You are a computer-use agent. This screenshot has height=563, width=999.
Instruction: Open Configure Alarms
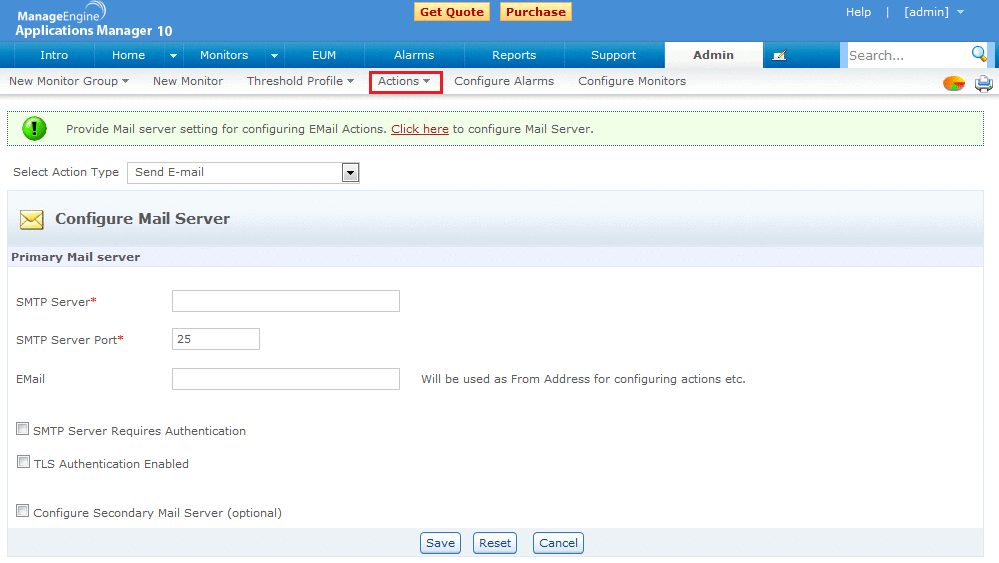tap(504, 81)
